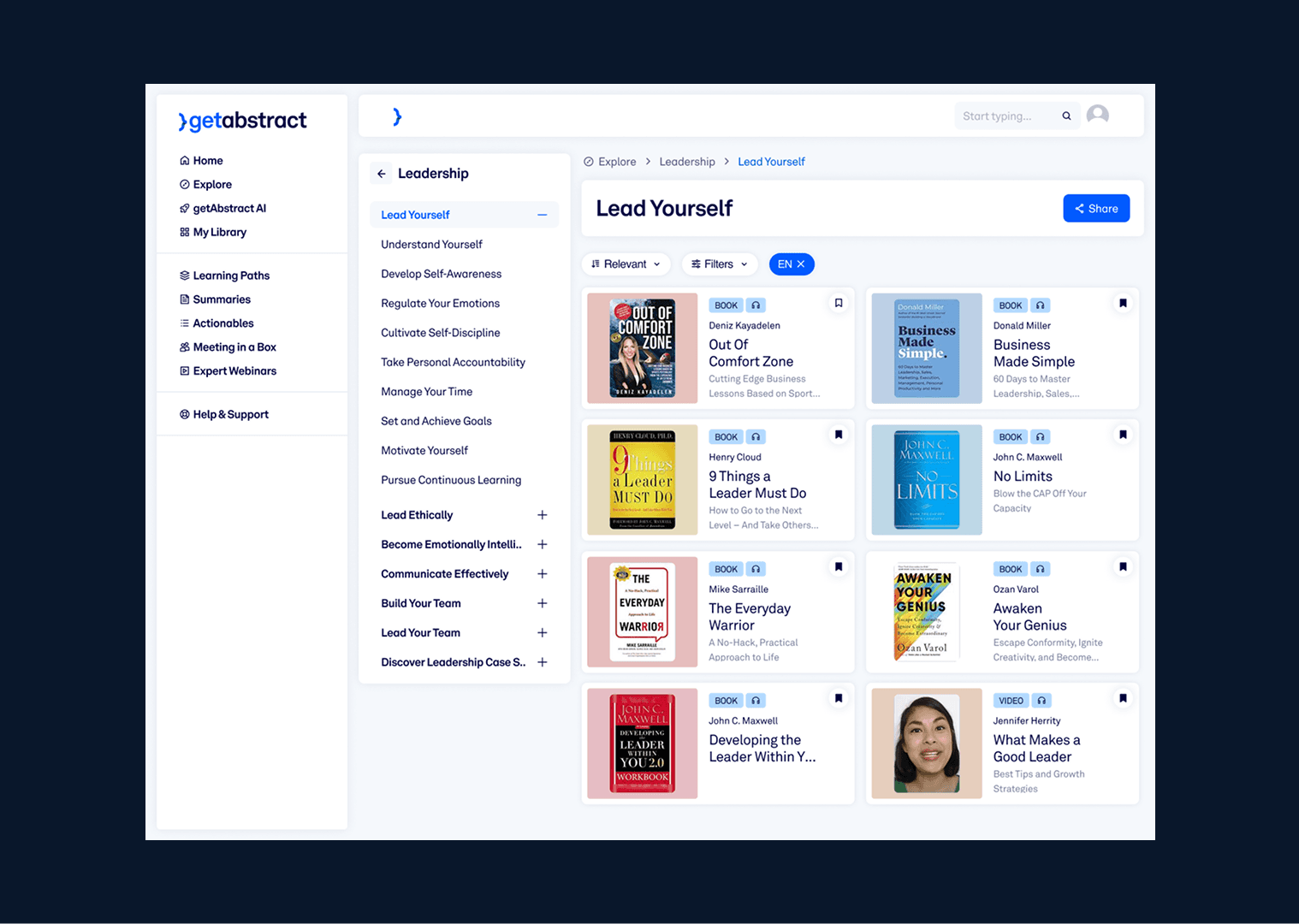Open Explore in sidebar

pyautogui.click(x=205, y=185)
